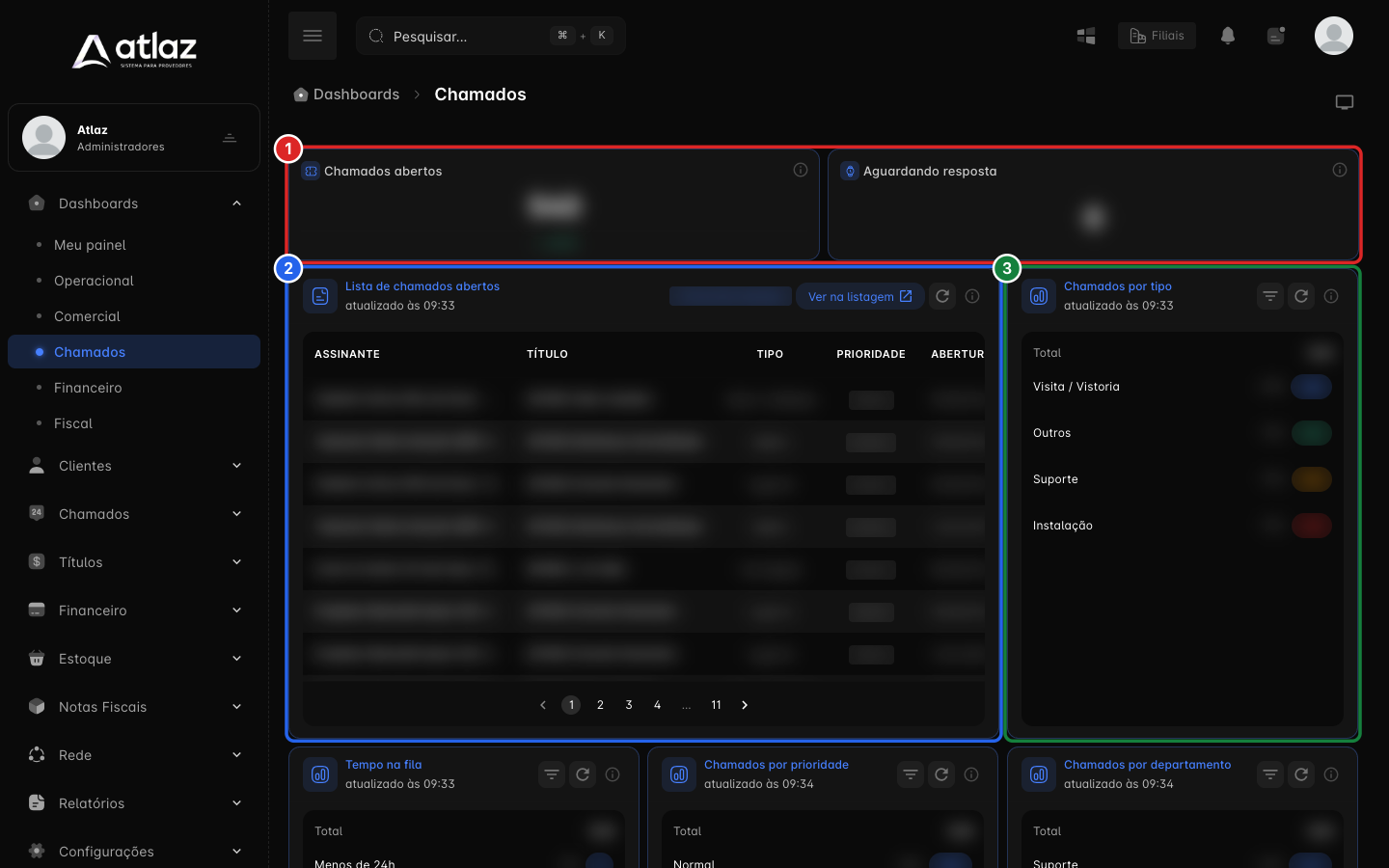
Task: Expand the Estoque sidebar menu
Action: tap(236, 659)
